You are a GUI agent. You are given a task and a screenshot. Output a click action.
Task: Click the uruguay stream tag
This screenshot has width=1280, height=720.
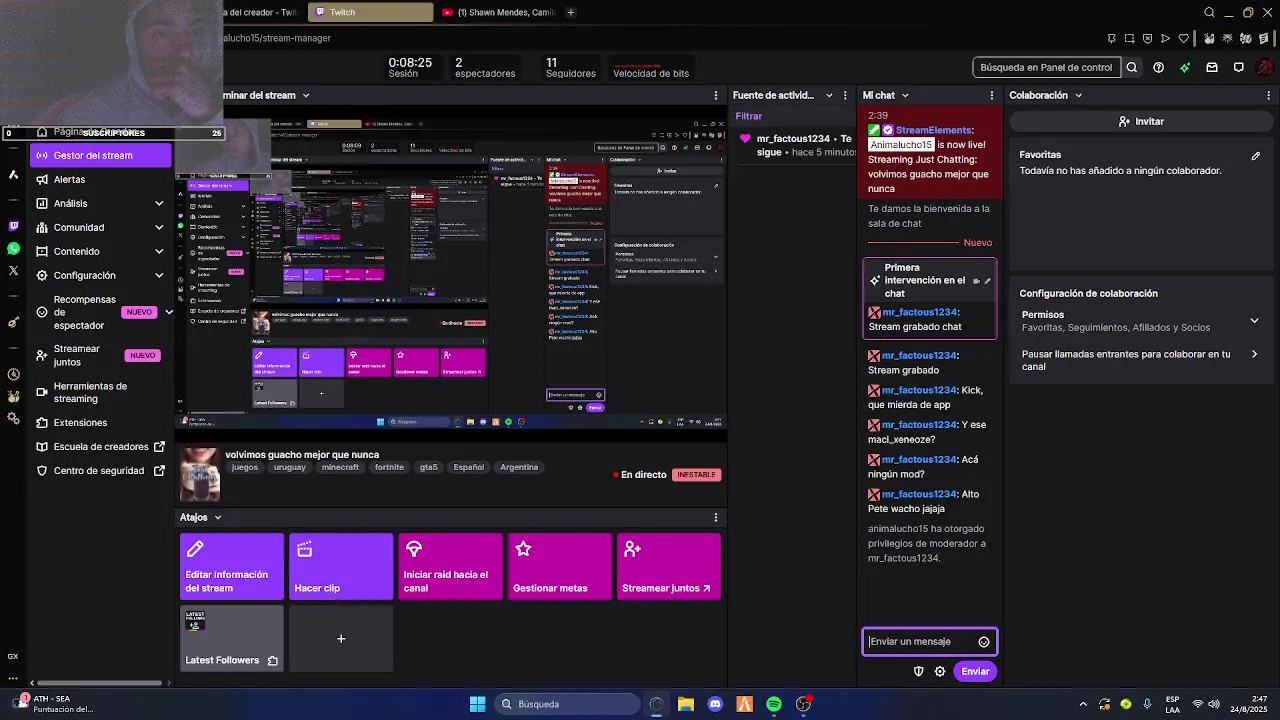(289, 467)
